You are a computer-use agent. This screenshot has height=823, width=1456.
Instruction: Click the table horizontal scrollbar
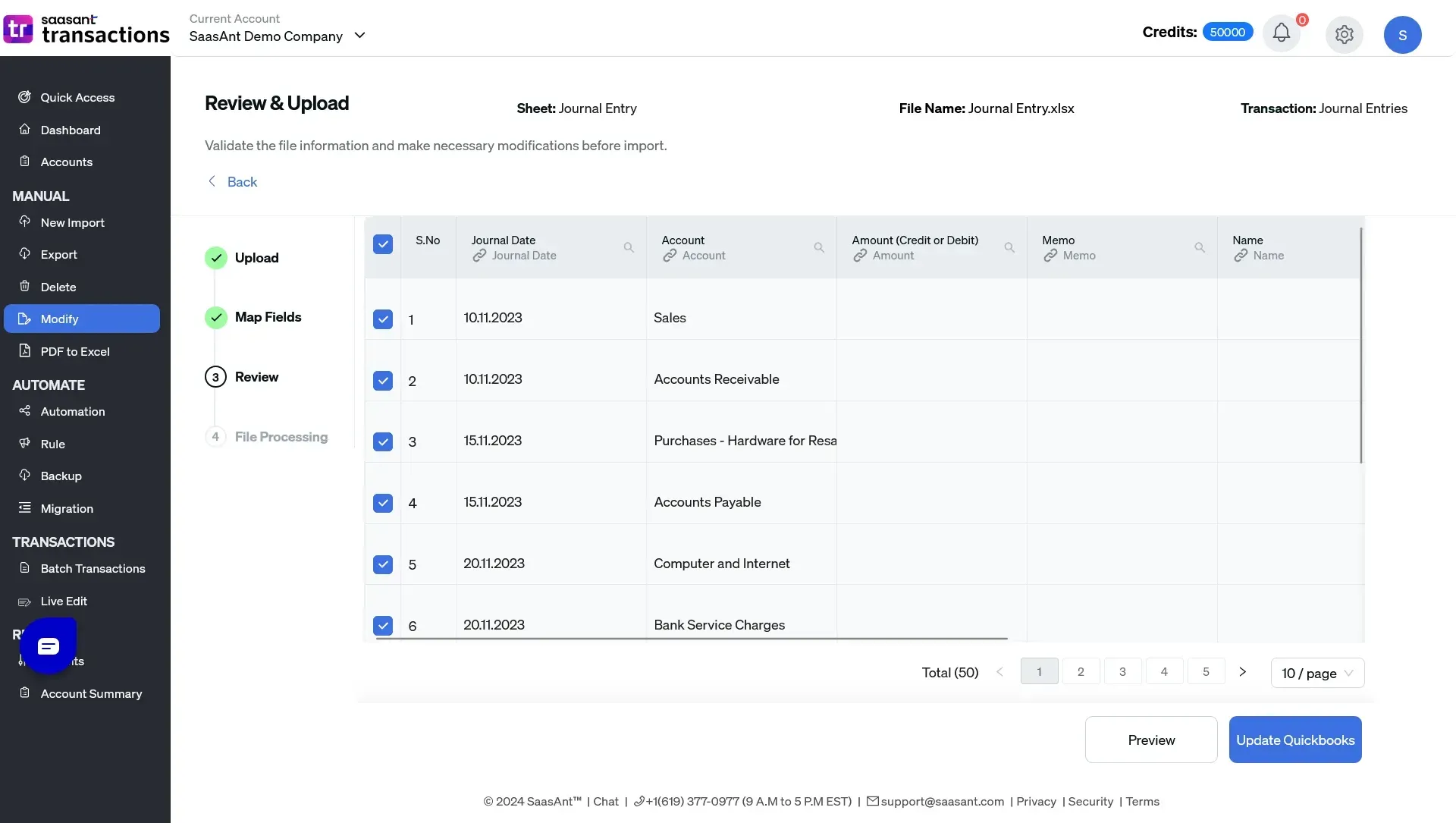(x=691, y=639)
